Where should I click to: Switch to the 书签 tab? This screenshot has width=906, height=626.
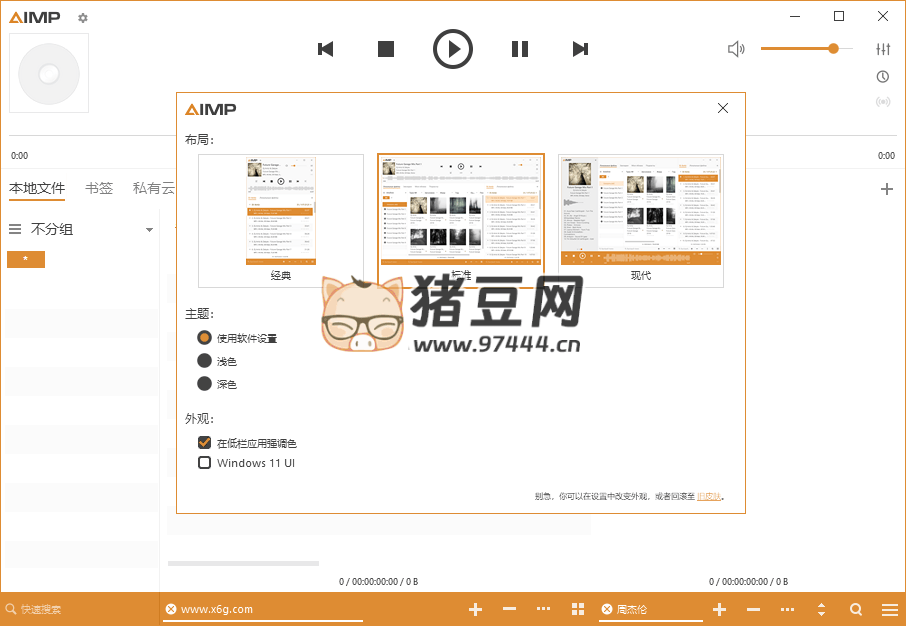99,187
